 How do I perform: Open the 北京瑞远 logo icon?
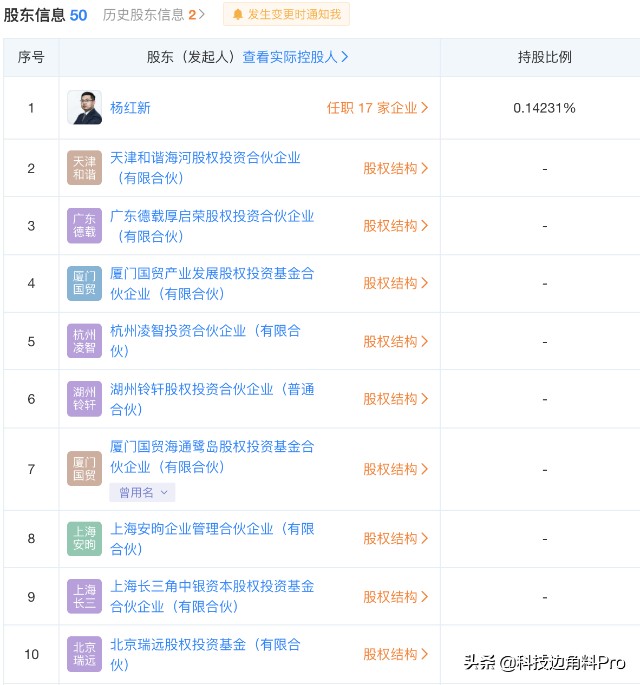tap(84, 654)
